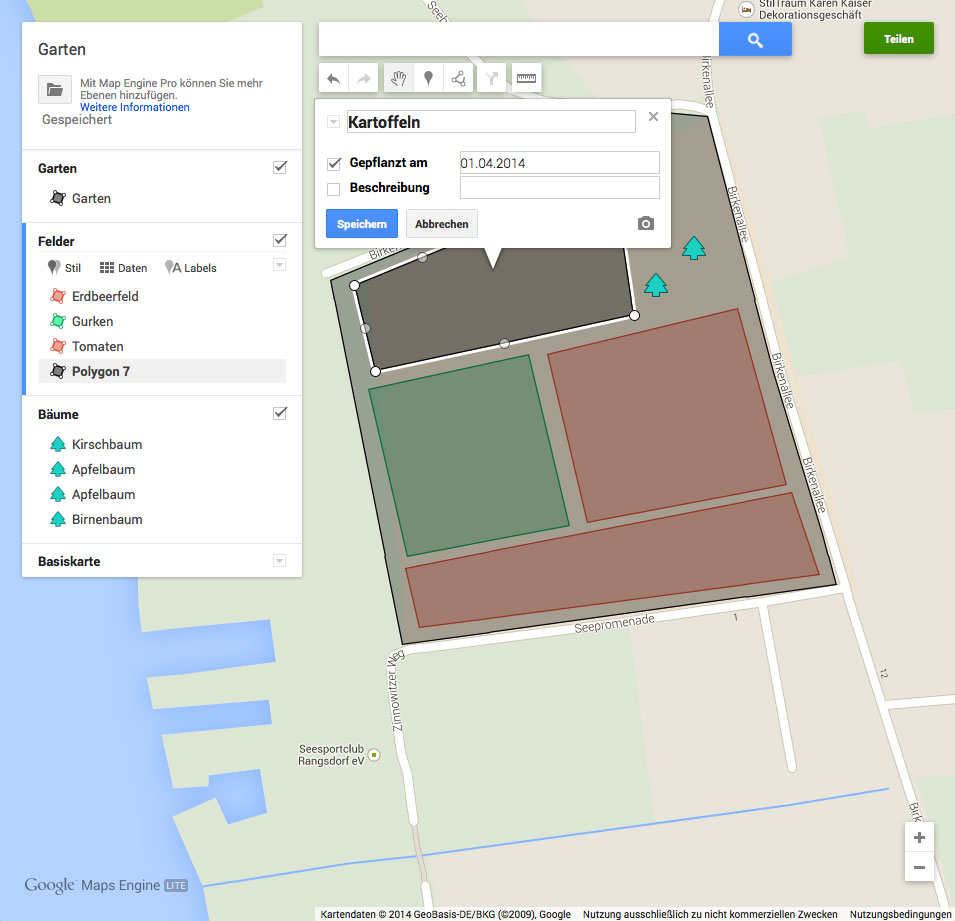This screenshot has width=955, height=921.
Task: Expand the Basiskarte dropdown arrow
Action: click(x=280, y=561)
